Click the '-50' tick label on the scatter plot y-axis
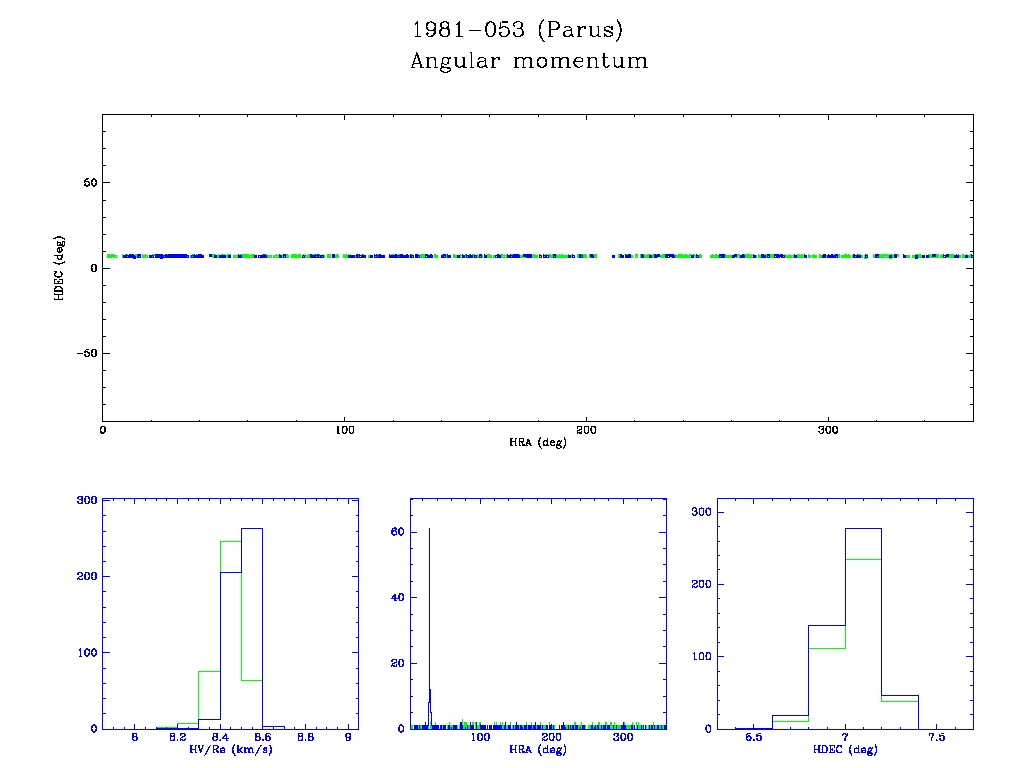1024x768 pixels. click(85, 354)
